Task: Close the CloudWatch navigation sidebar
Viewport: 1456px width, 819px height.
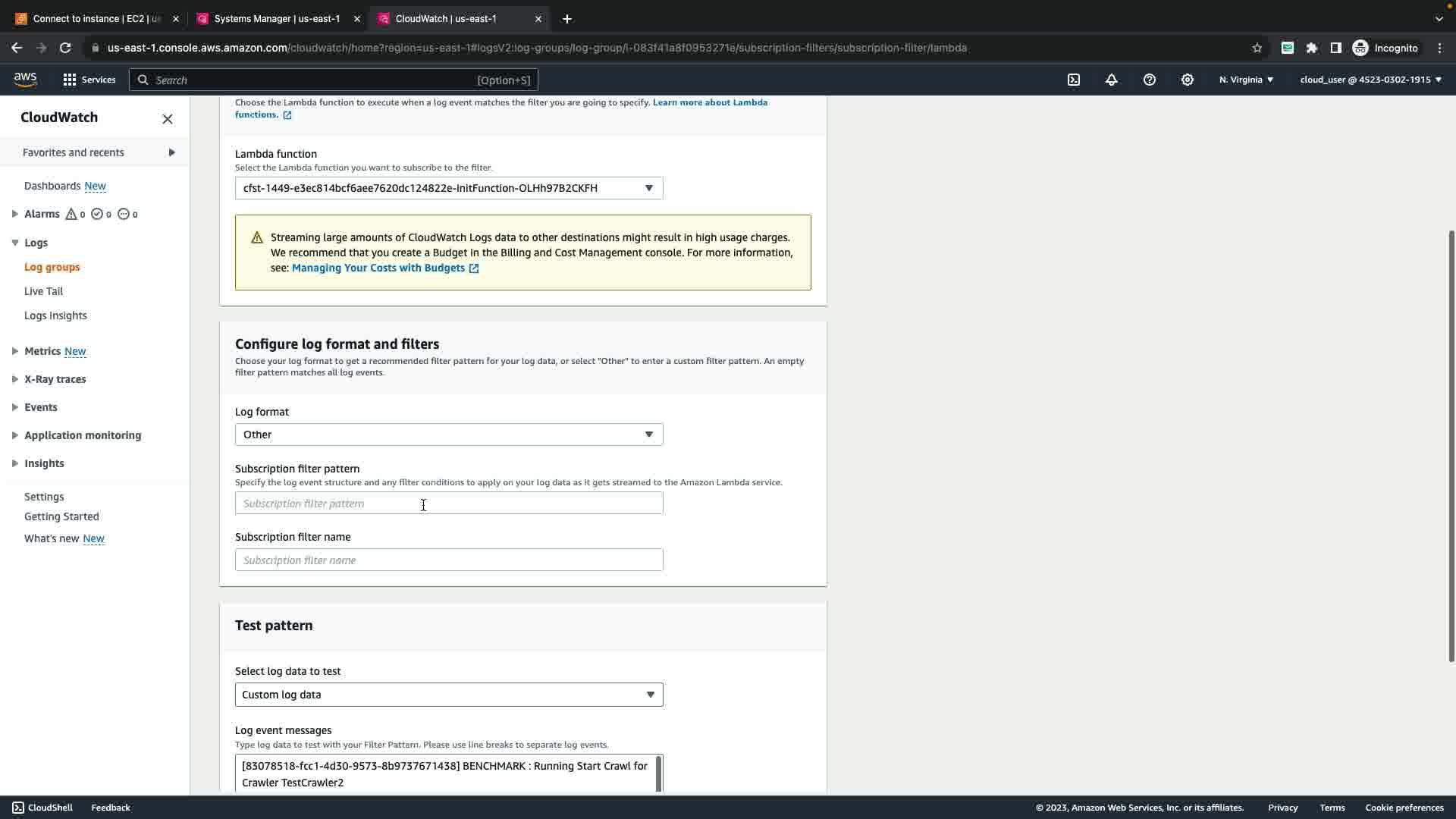Action: [168, 119]
